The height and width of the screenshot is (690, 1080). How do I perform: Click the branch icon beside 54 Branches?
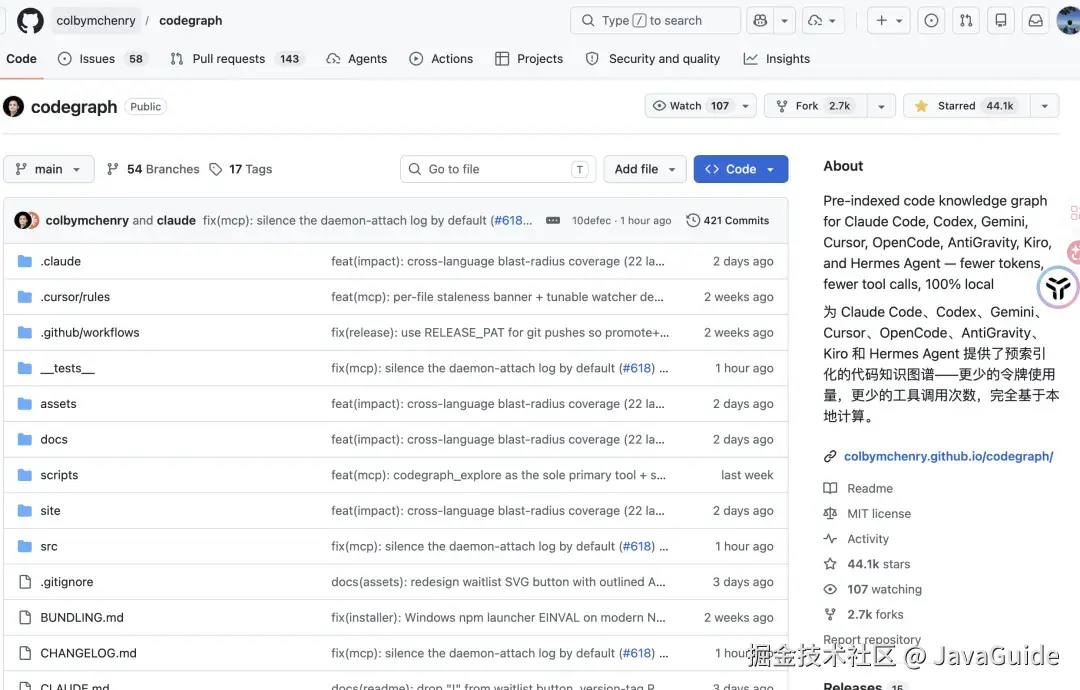[x=112, y=169]
